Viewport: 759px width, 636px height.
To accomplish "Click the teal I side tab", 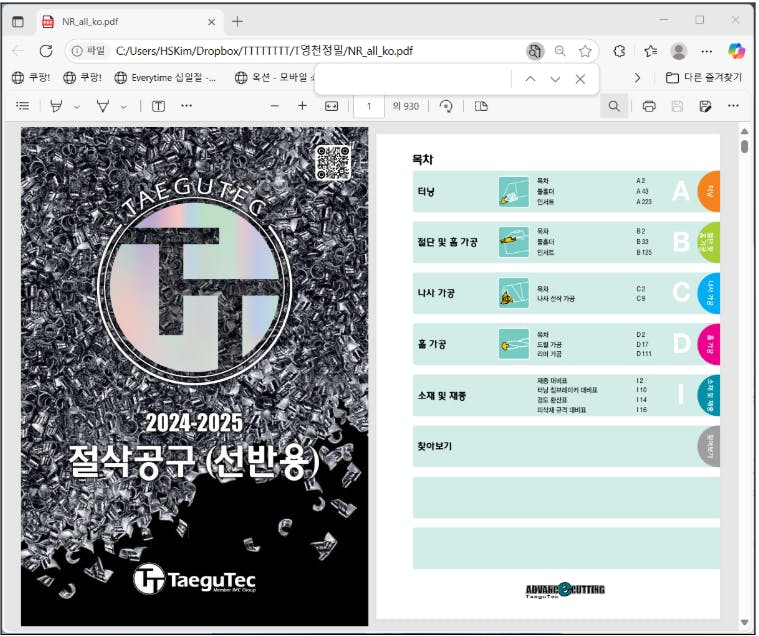I will pyautogui.click(x=709, y=395).
